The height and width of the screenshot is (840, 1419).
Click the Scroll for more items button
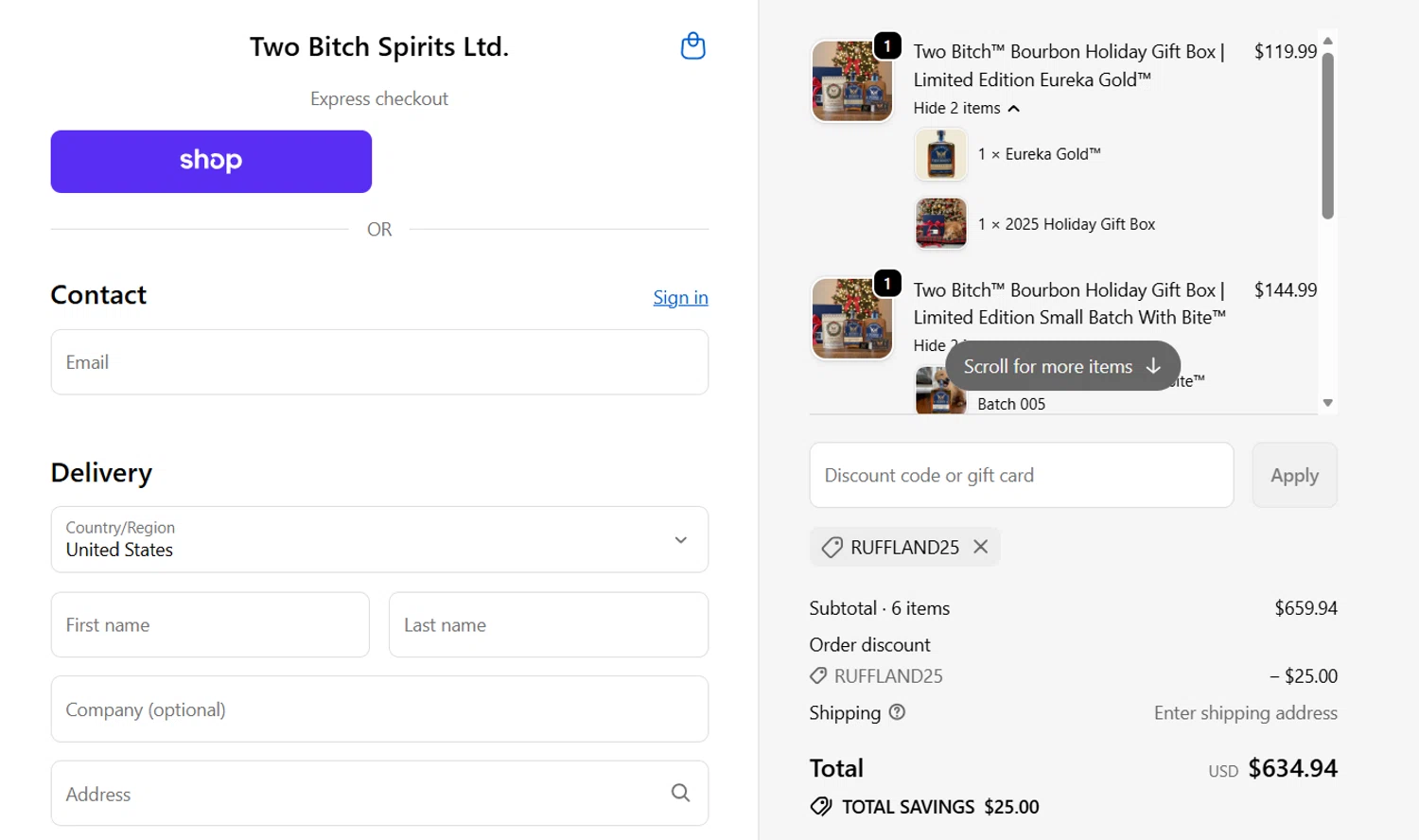coord(1062,366)
